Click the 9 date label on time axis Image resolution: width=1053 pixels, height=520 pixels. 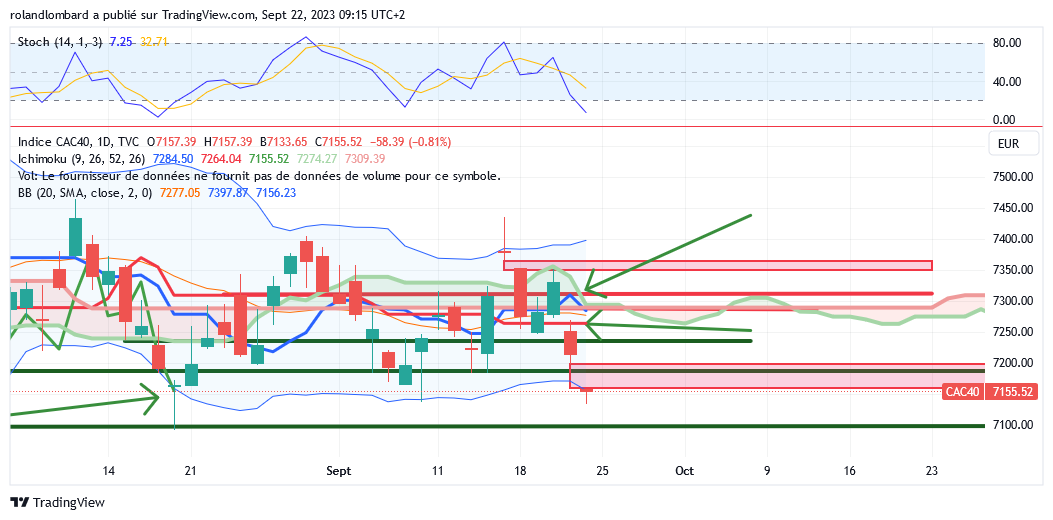[766, 469]
